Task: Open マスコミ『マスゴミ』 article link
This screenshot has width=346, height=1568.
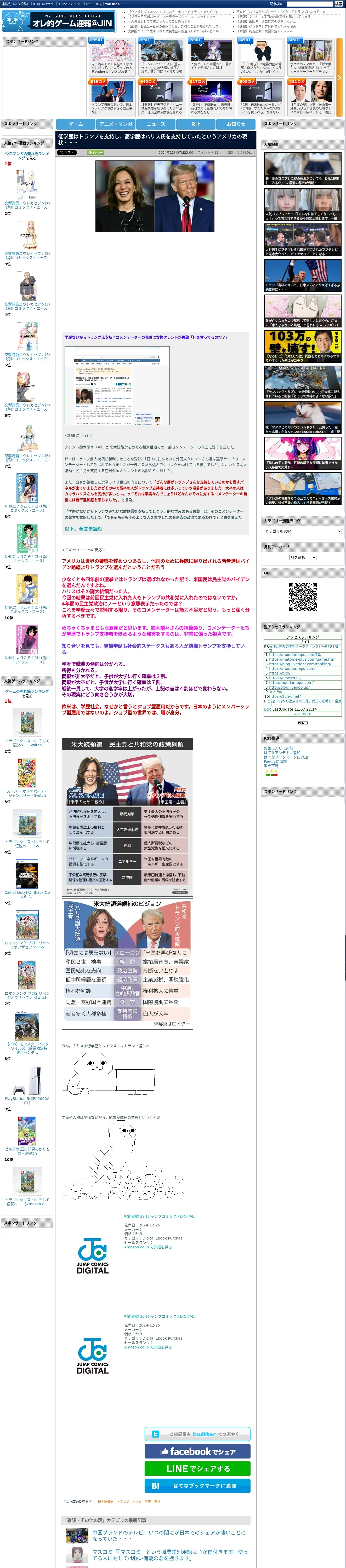Action: click(x=170, y=1555)
